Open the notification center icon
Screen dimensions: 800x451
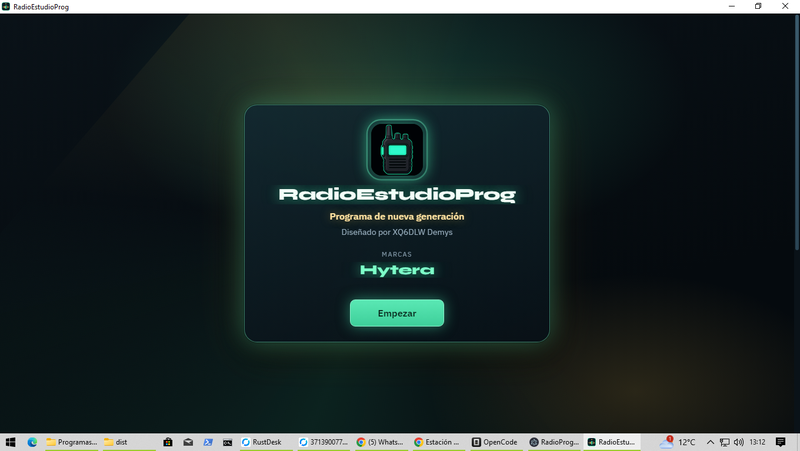(x=781, y=442)
